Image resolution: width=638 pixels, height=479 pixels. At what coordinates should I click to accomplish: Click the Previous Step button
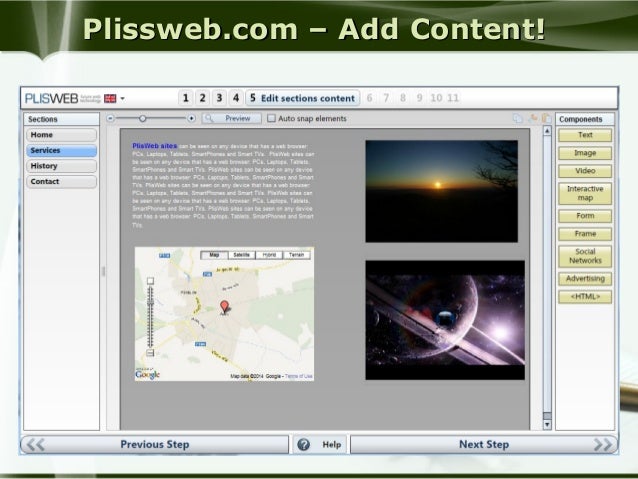pos(155,444)
